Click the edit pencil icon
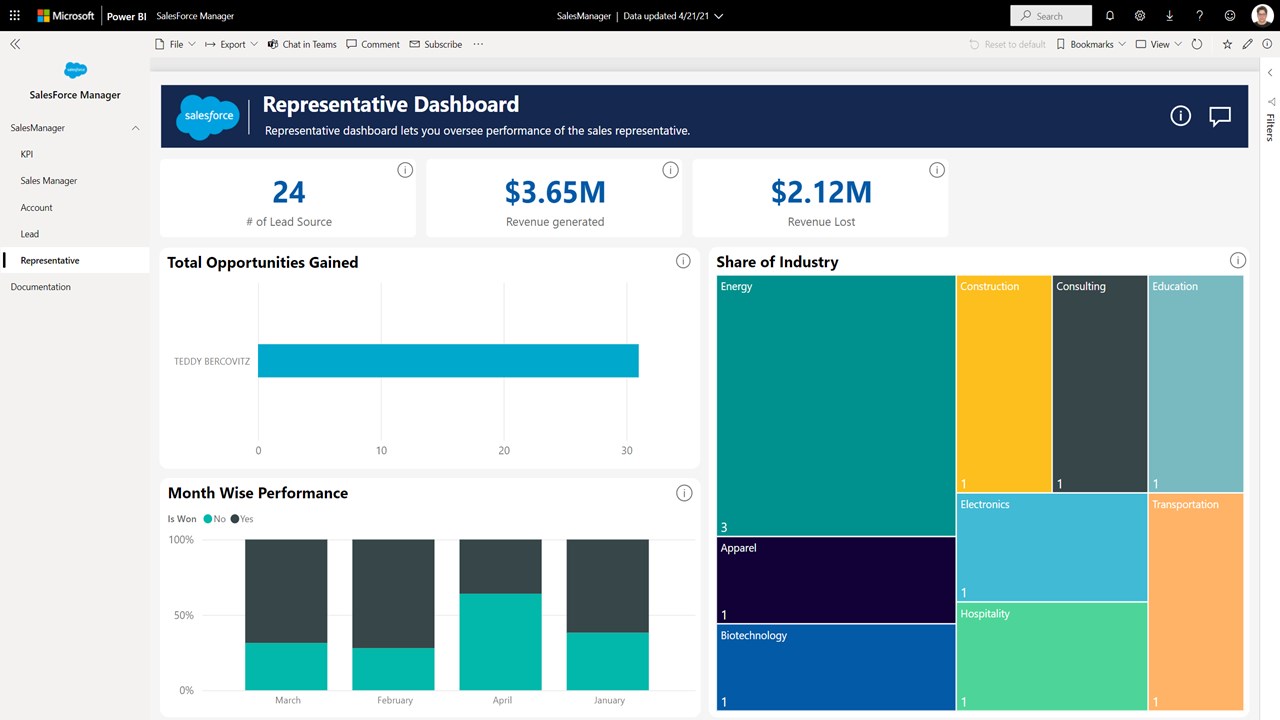The height and width of the screenshot is (720, 1280). [1247, 44]
